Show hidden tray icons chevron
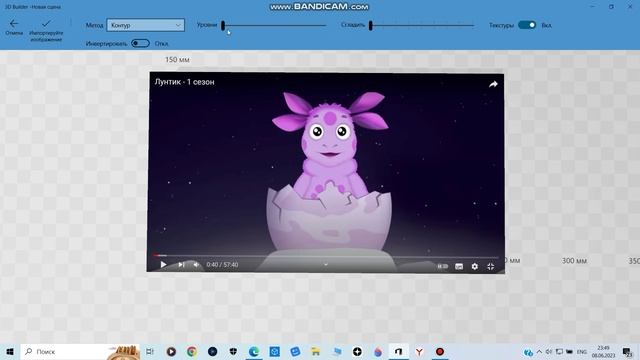 tap(539, 351)
